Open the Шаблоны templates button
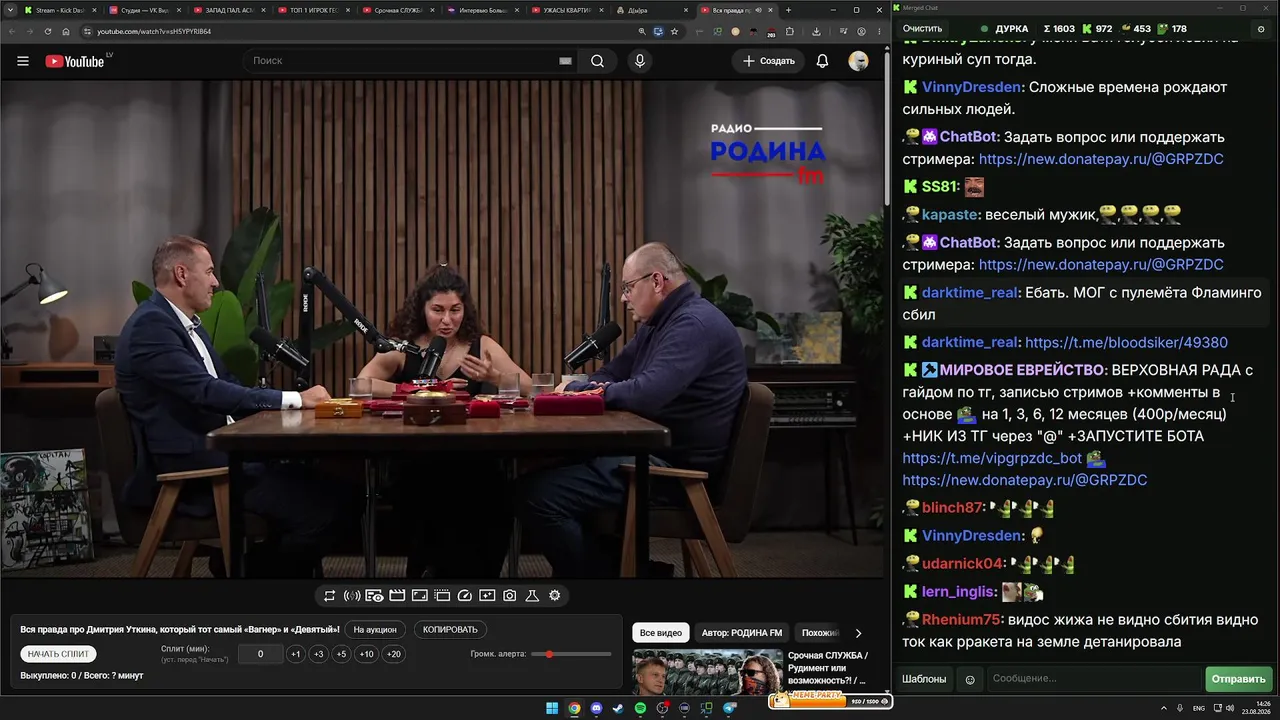The height and width of the screenshot is (720, 1280). point(924,679)
